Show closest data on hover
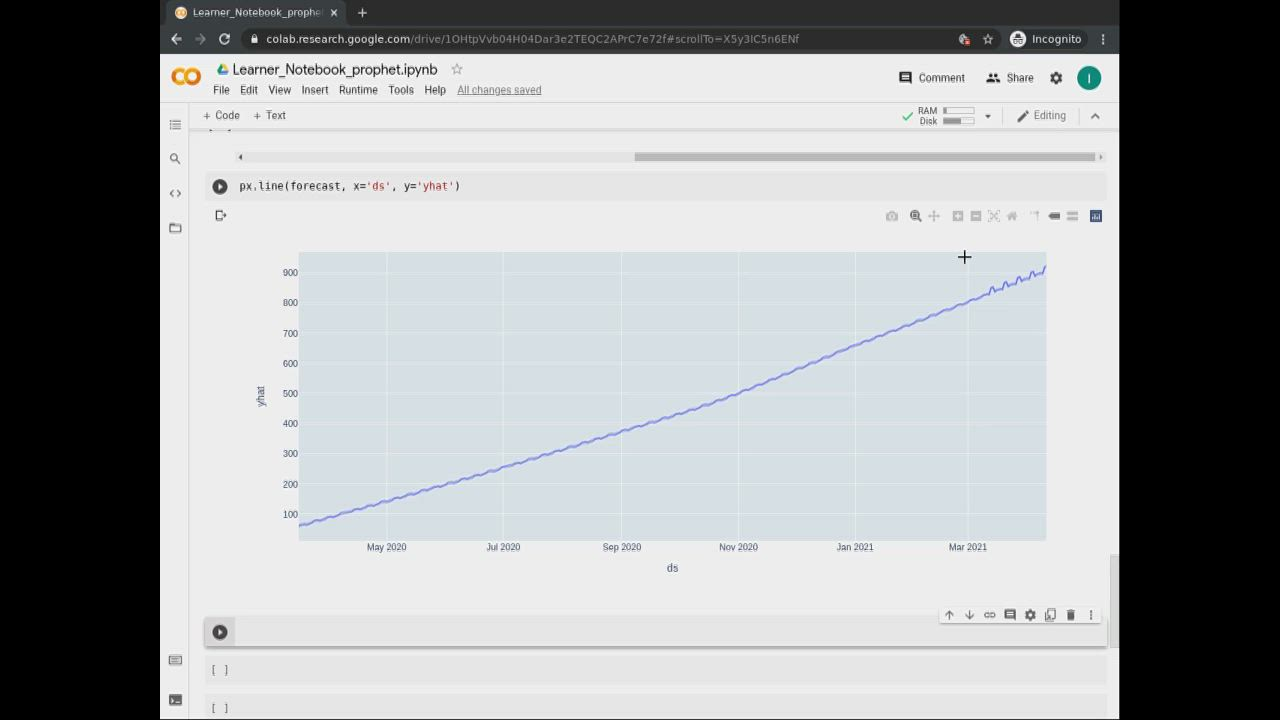Screen dimensions: 1280x720 [x=1054, y=216]
